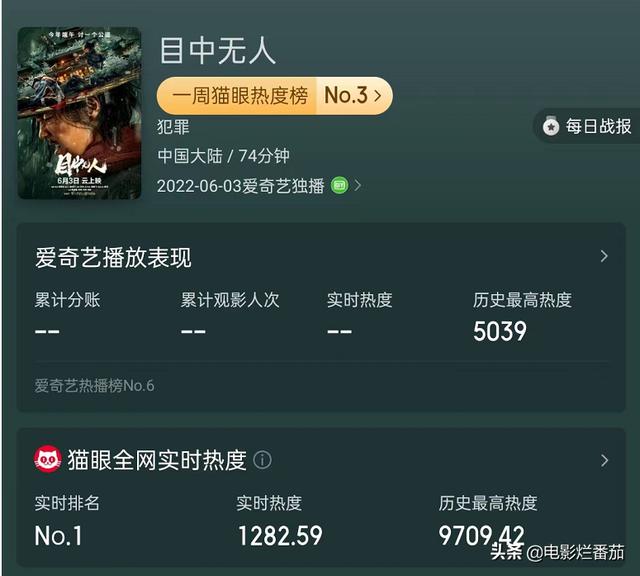Open the 目中无人 movie poster thumbnail
Image resolution: width=640 pixels, height=576 pixels.
pos(79,113)
